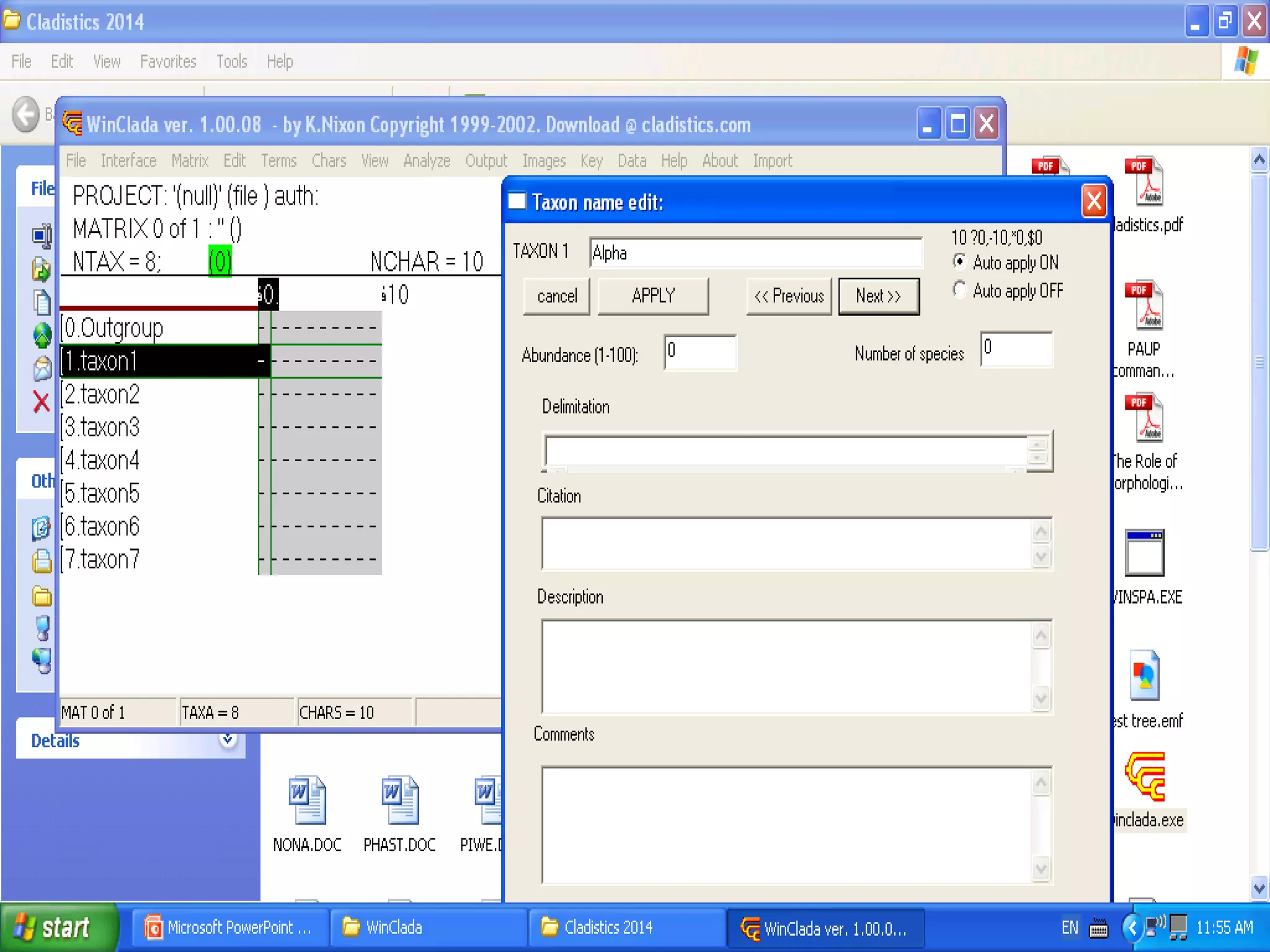
Task: Click Description box scroll up arrow
Action: click(1041, 635)
